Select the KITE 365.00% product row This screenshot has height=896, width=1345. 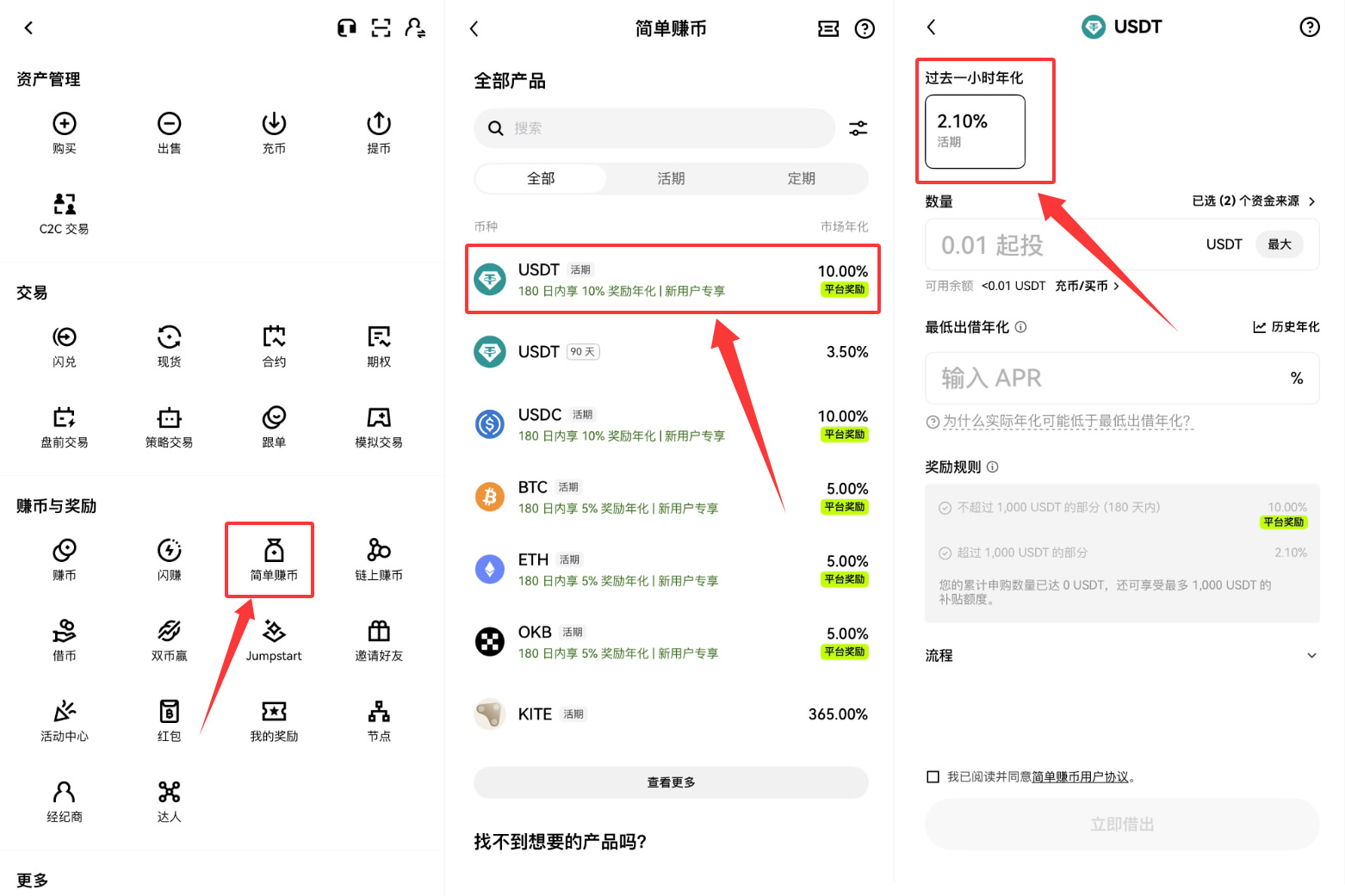(671, 714)
